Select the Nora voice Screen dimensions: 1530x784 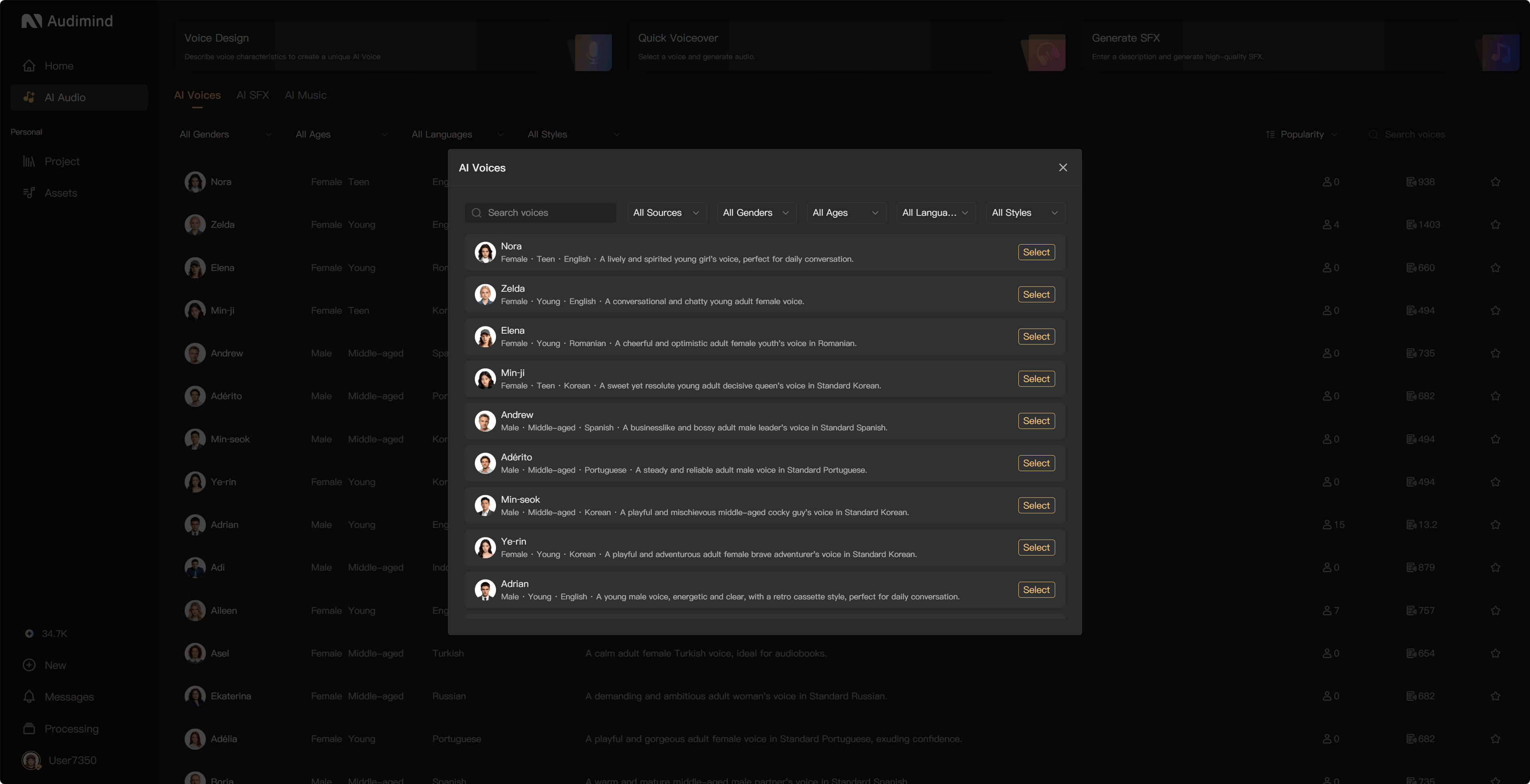pos(1036,253)
